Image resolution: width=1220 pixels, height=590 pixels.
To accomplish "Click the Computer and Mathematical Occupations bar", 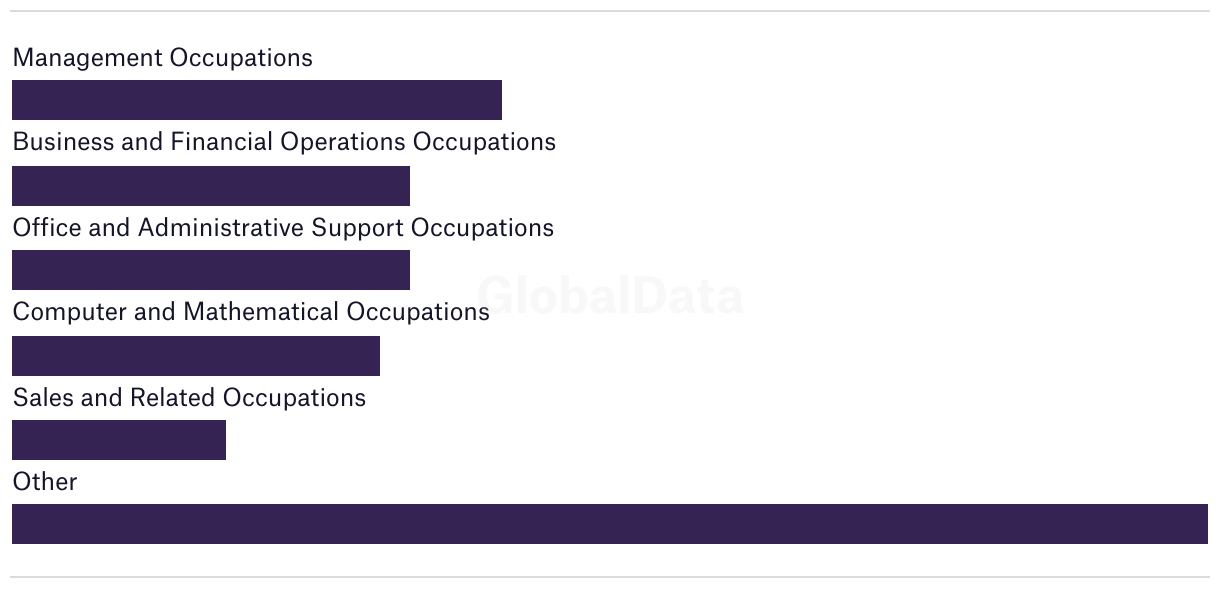I will tap(196, 356).
